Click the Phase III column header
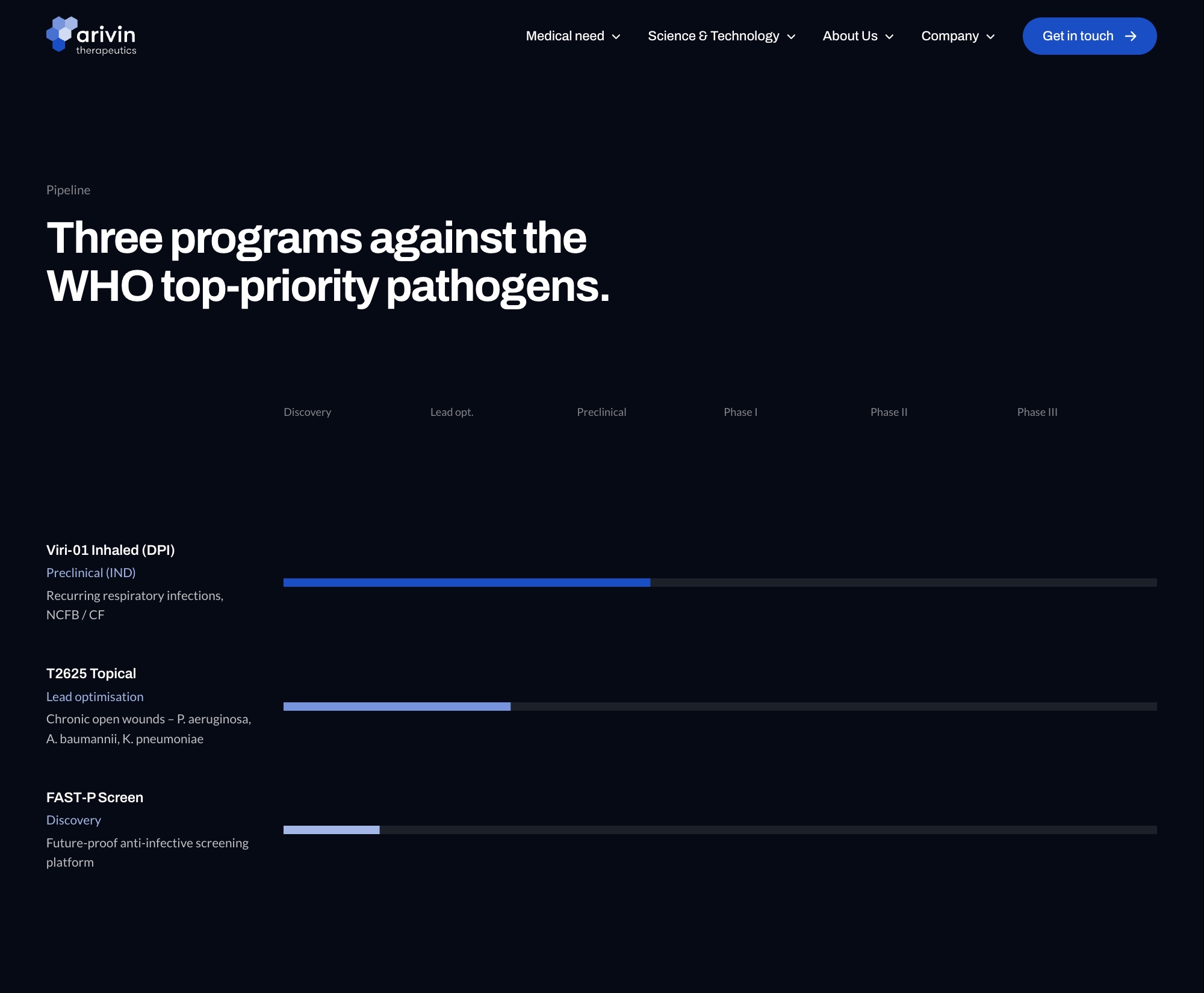 coord(1037,412)
